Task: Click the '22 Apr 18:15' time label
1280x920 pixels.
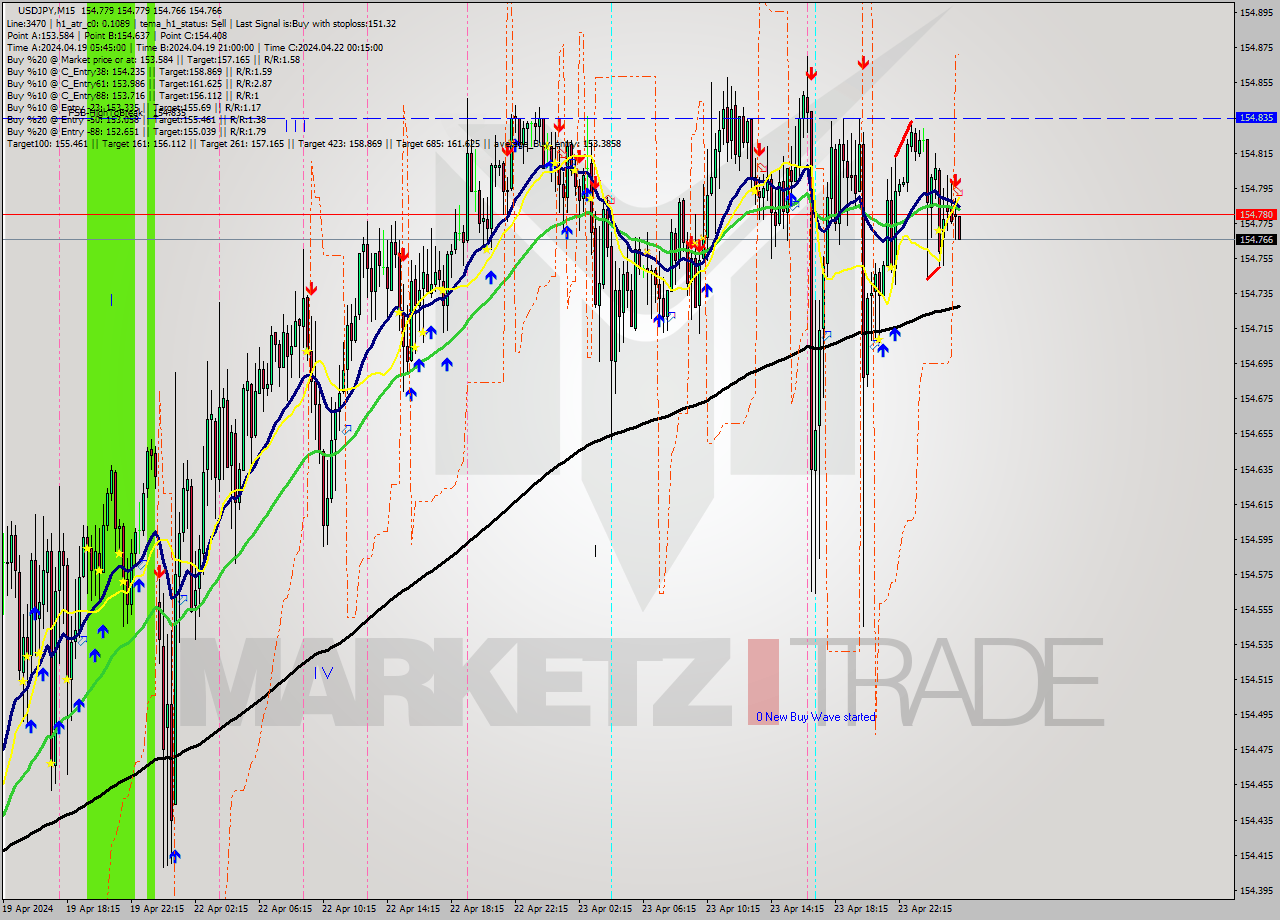Action: [x=478, y=909]
